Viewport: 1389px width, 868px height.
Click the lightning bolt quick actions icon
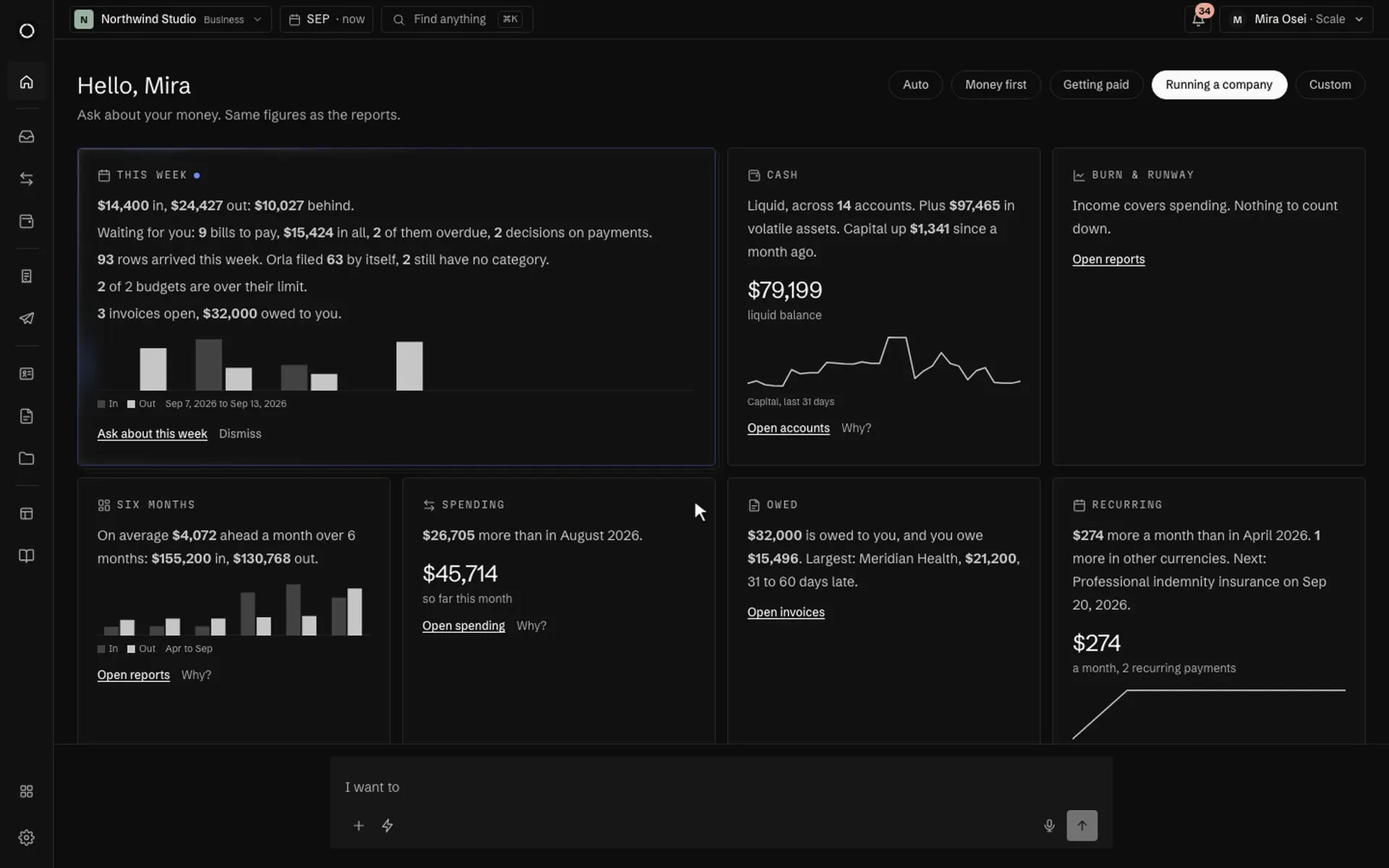pos(387,825)
